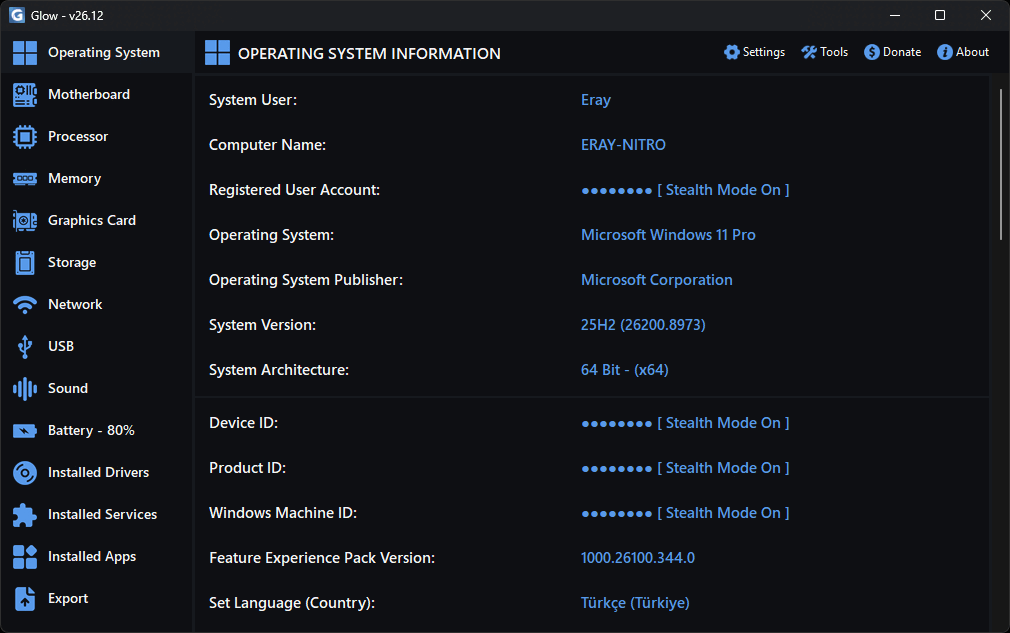Click the Microsoft Windows 11 Pro value
Viewport: 1010px width, 633px height.
(x=668, y=235)
